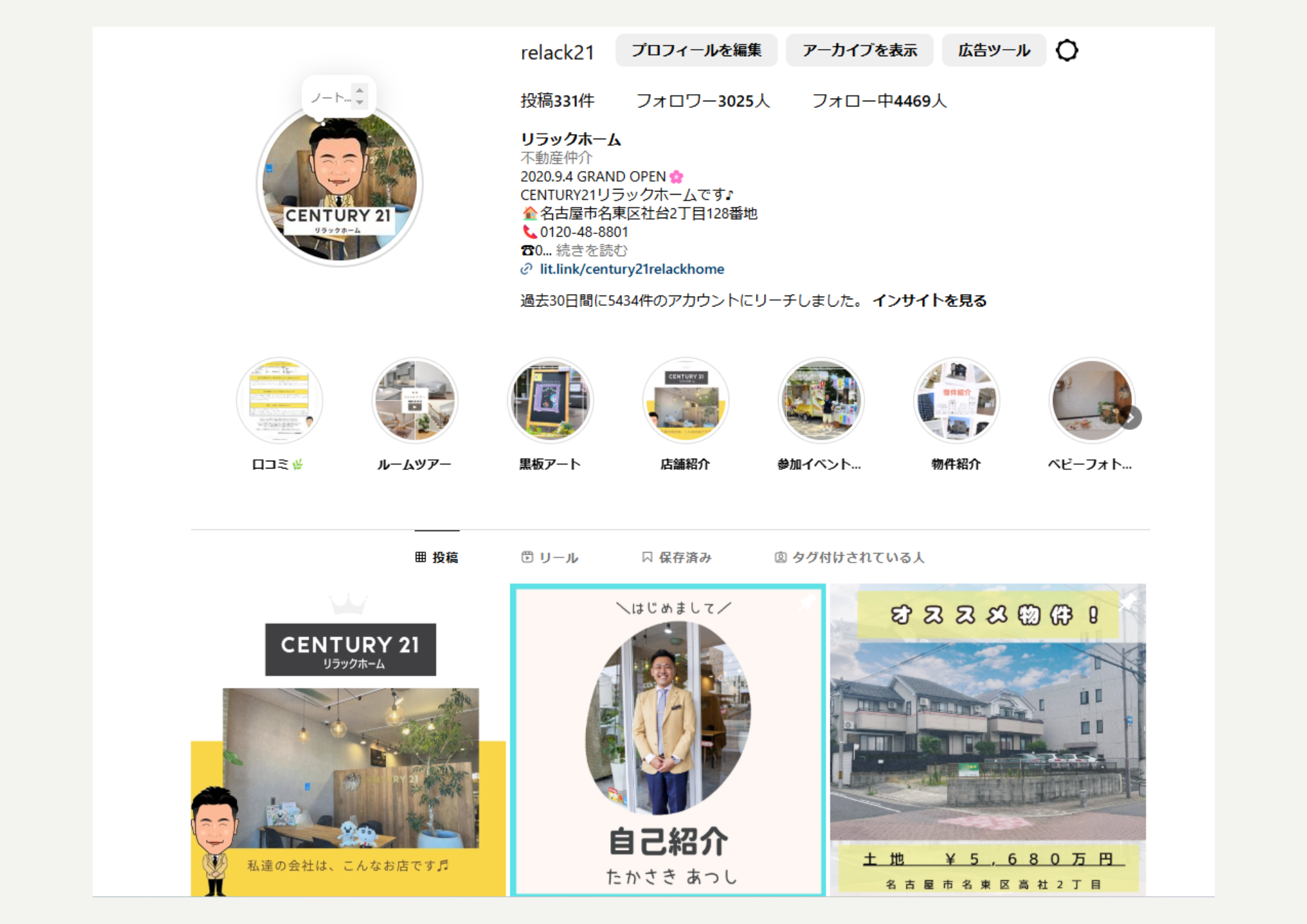Open the 広告ツール button

click(993, 50)
